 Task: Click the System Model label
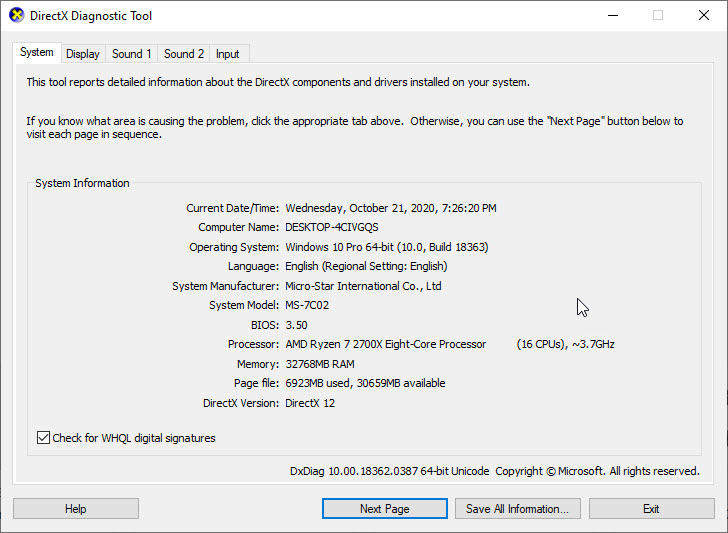(x=244, y=305)
